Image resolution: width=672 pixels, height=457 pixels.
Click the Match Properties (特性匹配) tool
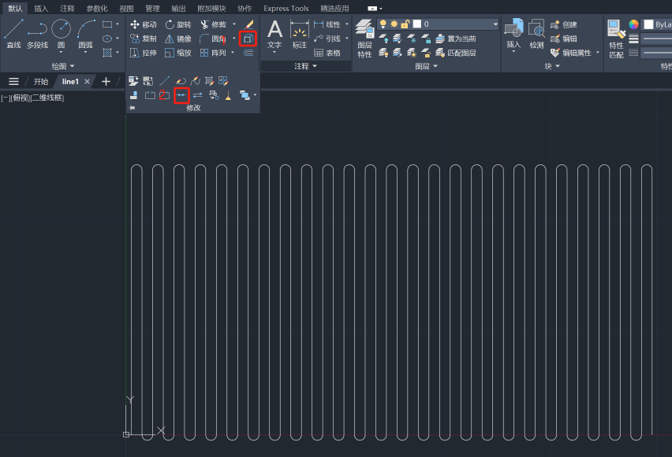[x=616, y=39]
